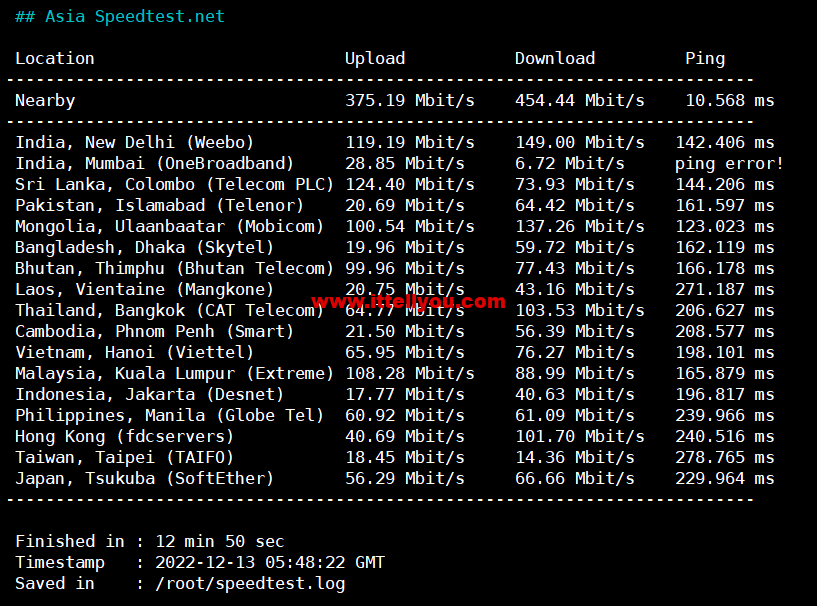
Task: Click 'Sri Lanka, Colombo (Telecom PLC)'
Action: 175,184
